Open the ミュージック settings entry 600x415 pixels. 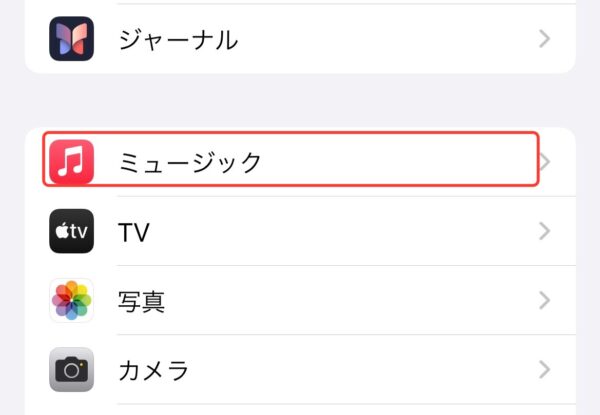pyautogui.click(x=300, y=162)
